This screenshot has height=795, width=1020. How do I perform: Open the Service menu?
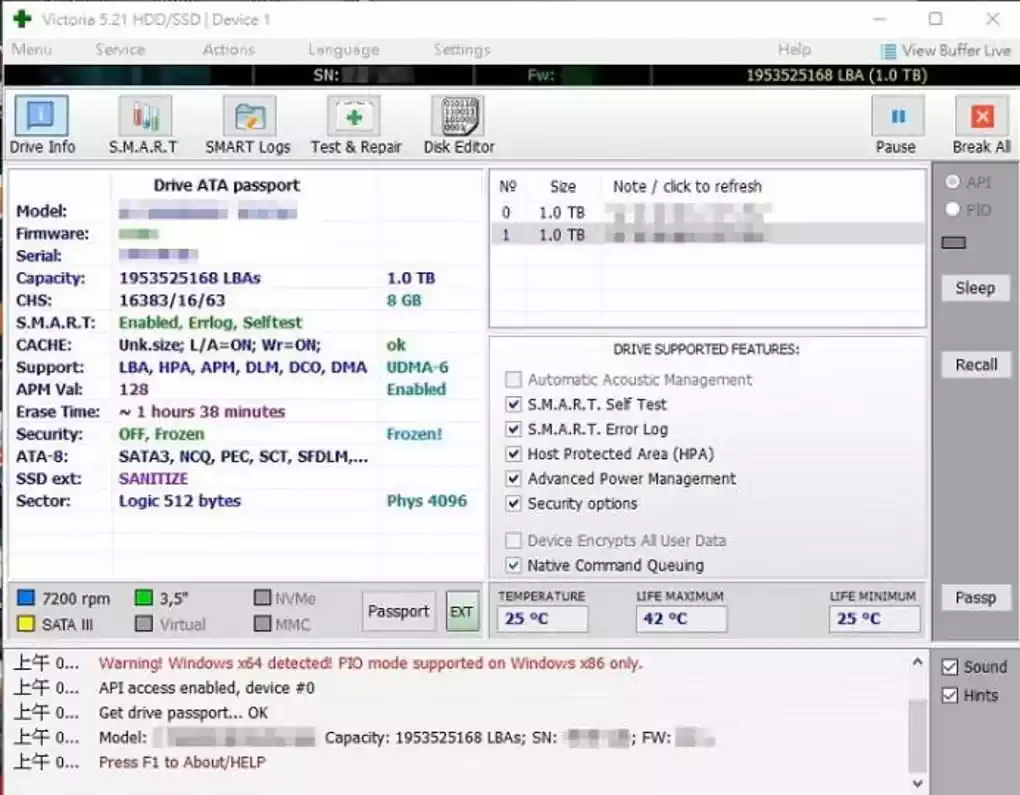pos(119,49)
